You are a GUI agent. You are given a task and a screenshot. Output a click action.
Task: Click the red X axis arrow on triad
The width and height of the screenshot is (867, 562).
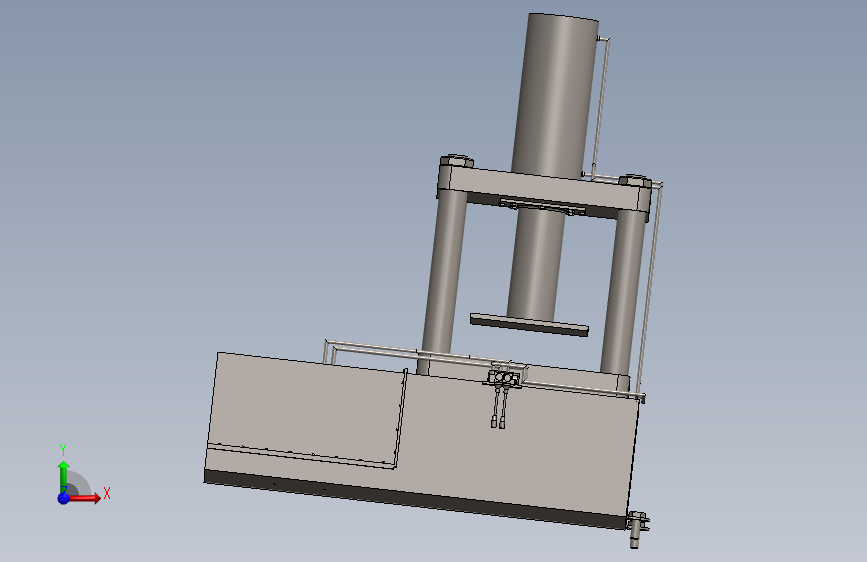pyautogui.click(x=85, y=498)
